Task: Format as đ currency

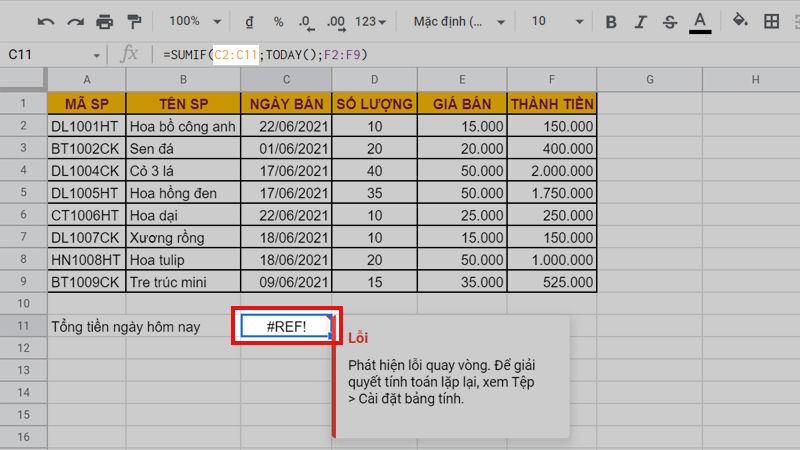Action: coord(249,21)
